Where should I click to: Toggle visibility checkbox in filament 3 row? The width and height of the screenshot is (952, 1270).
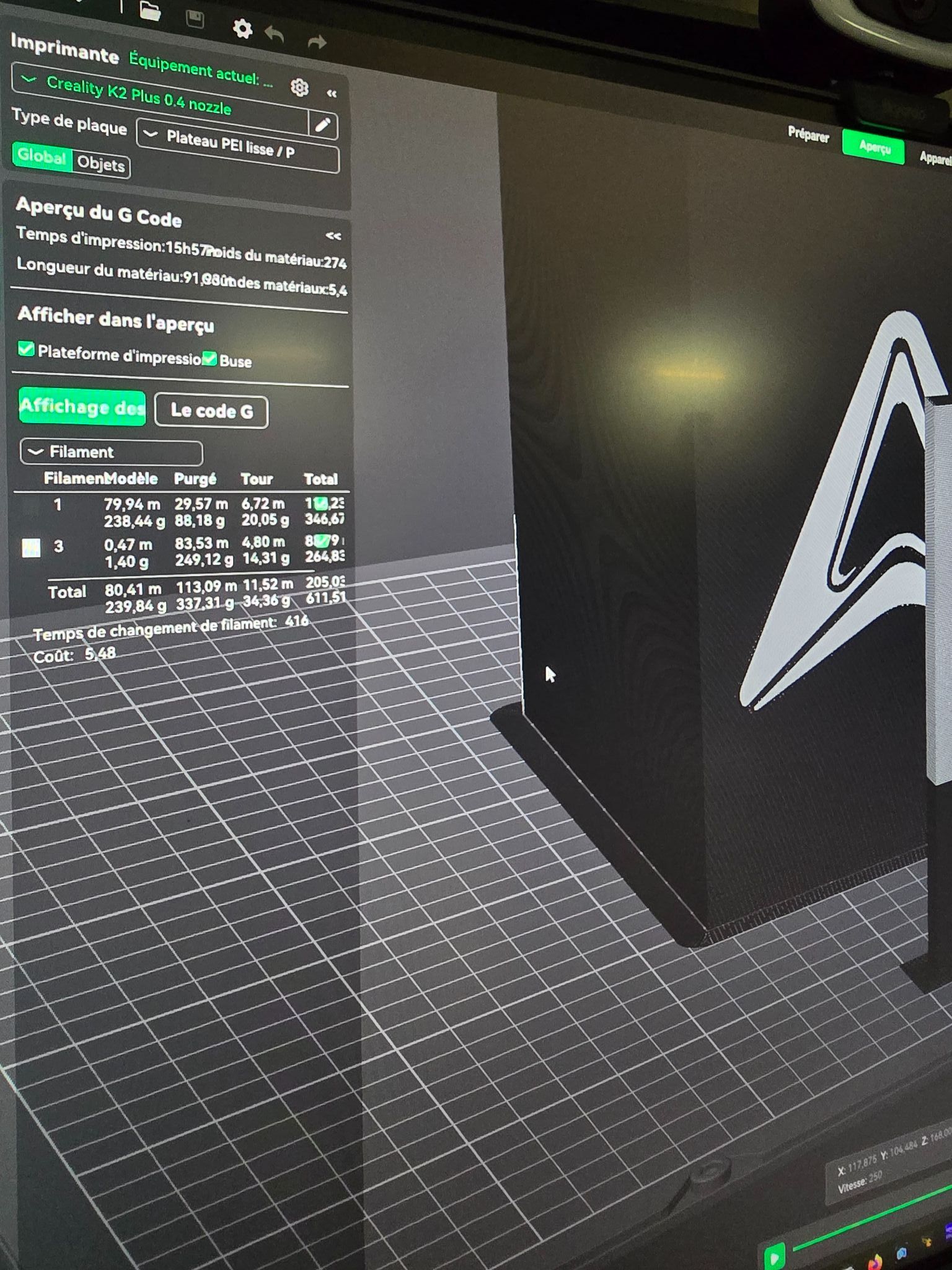tap(322, 541)
